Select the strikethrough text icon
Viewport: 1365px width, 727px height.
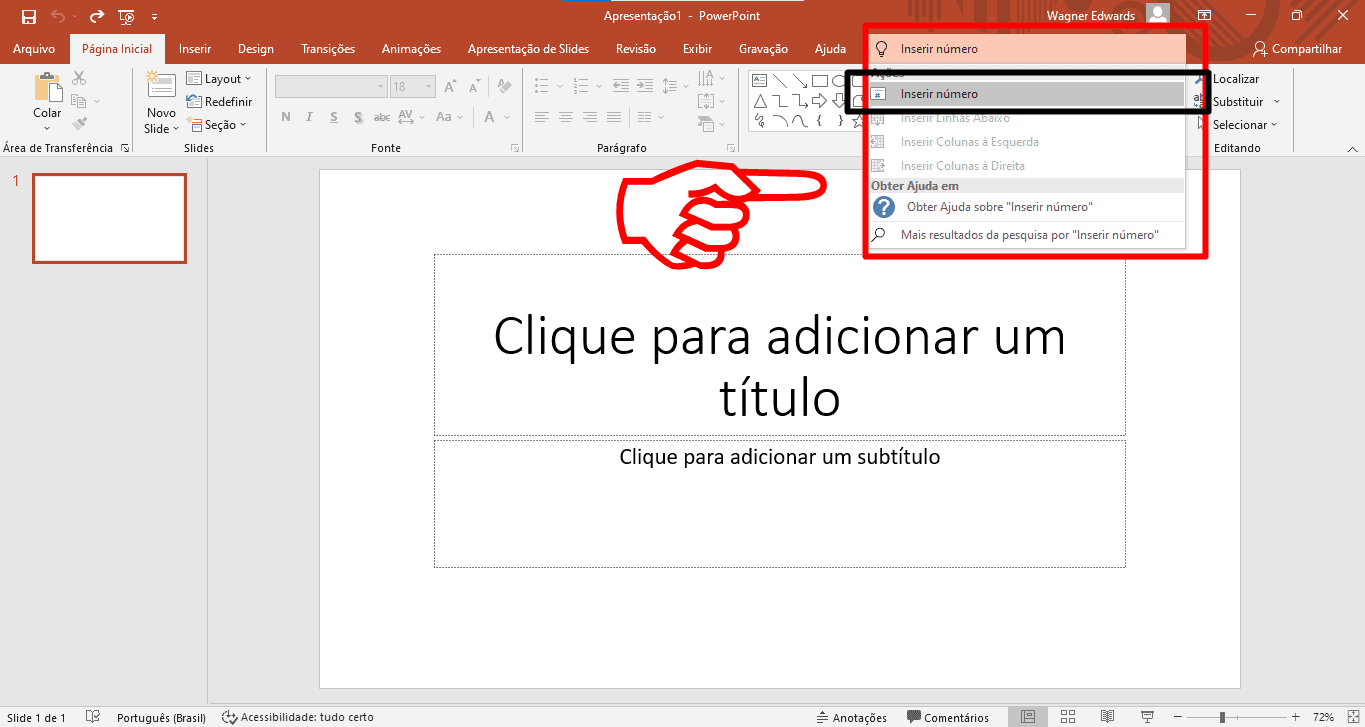(381, 117)
